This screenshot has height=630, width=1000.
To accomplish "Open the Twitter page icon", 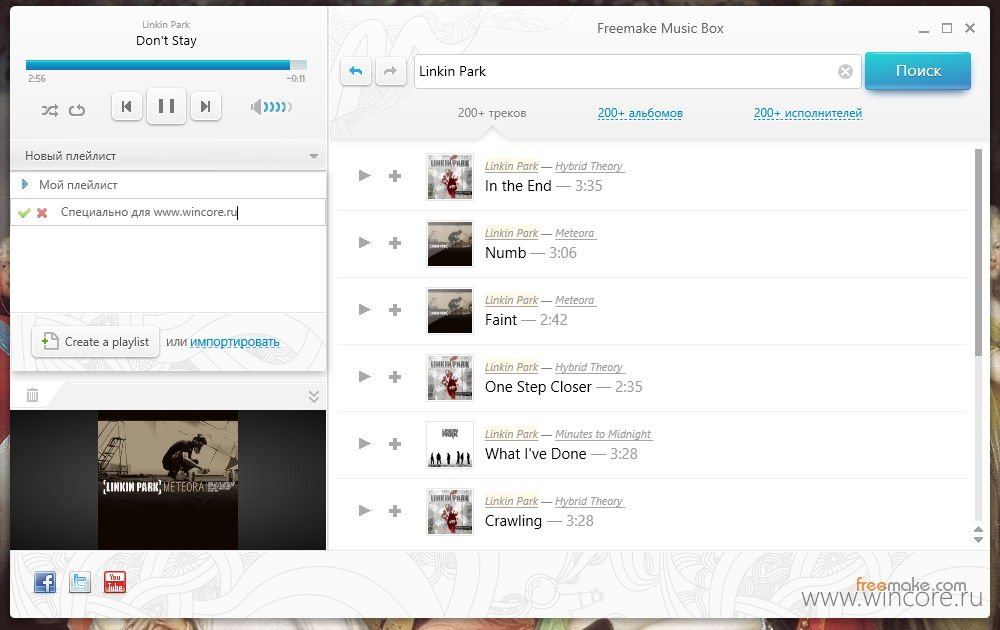I will tap(80, 582).
